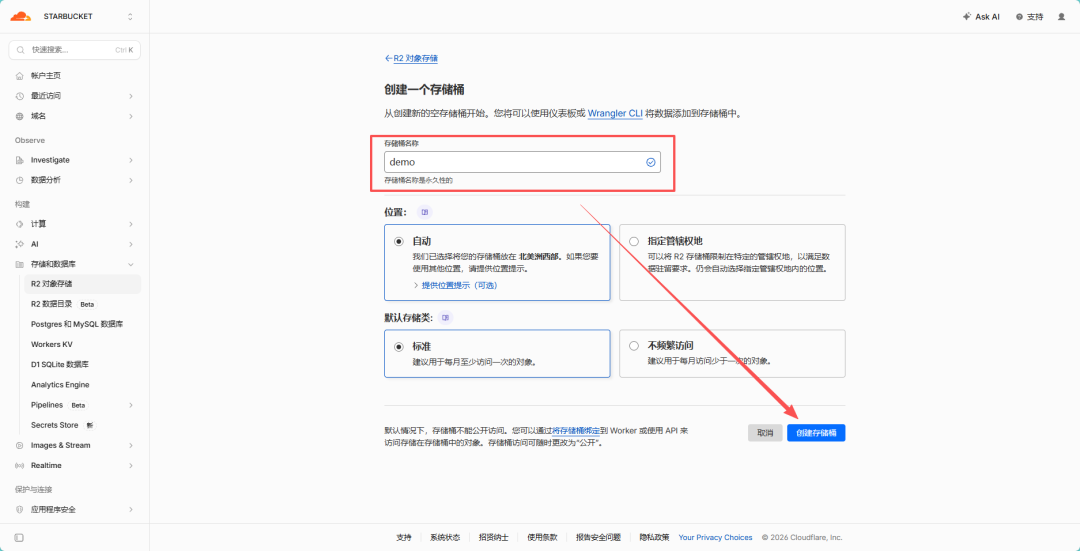Expand the Images & Stream chevron

tap(131, 445)
